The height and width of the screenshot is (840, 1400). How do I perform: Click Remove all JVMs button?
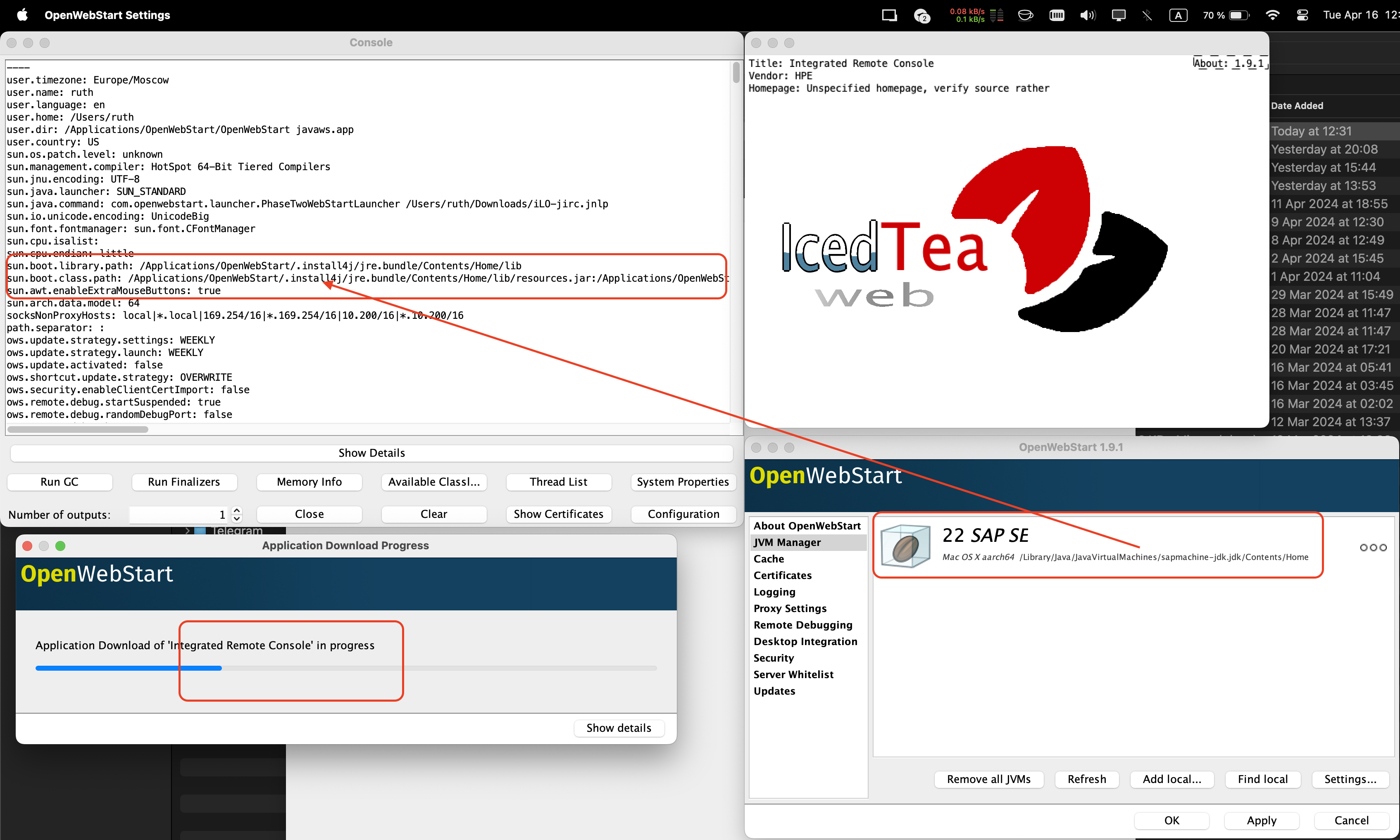point(989,779)
